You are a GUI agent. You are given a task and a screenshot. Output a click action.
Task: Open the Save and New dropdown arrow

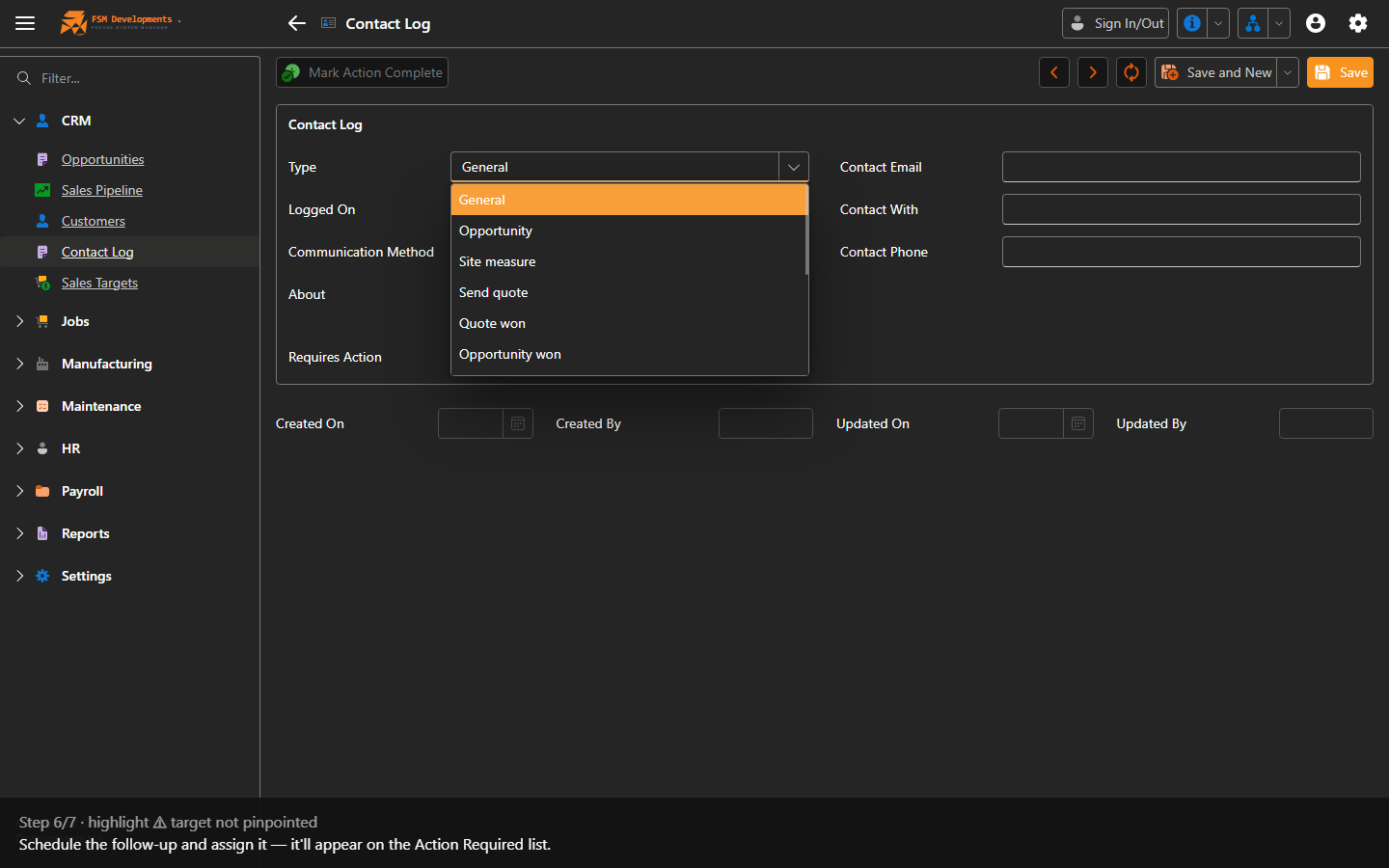coord(1288,72)
